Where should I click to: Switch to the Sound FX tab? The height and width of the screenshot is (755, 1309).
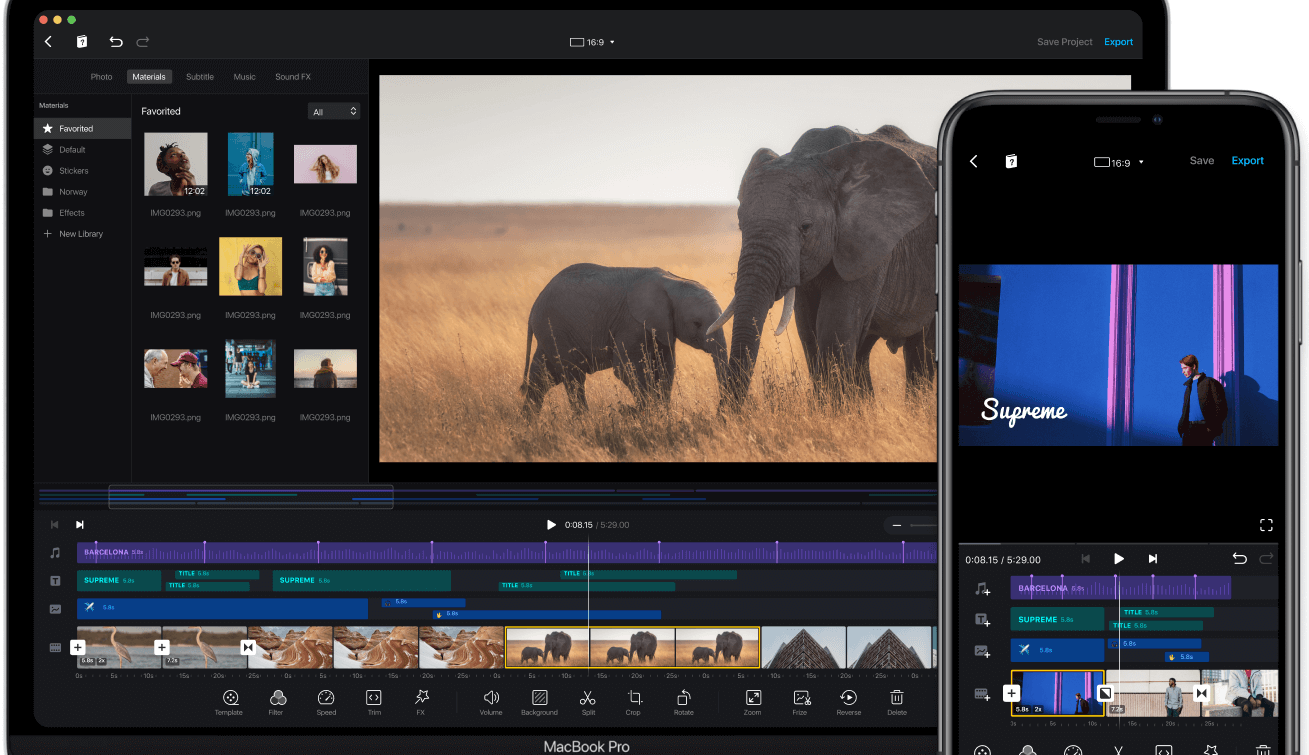293,77
